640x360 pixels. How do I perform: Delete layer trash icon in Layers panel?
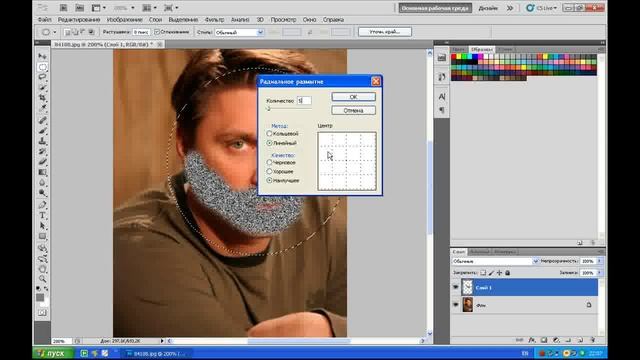[593, 340]
